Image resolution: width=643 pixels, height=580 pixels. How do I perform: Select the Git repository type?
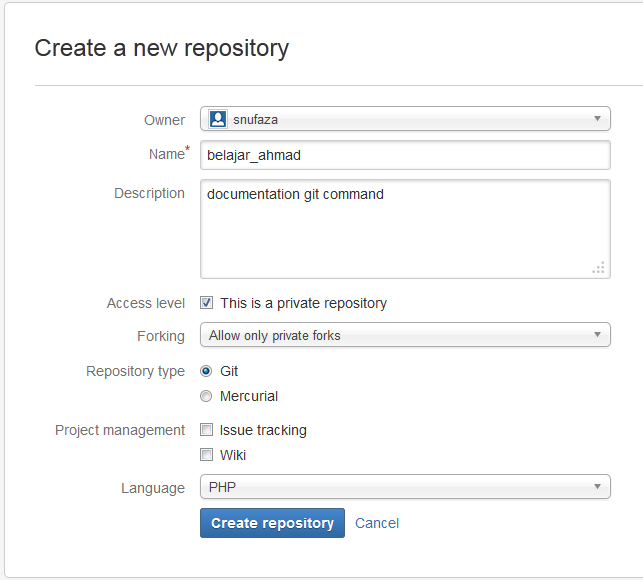click(206, 371)
